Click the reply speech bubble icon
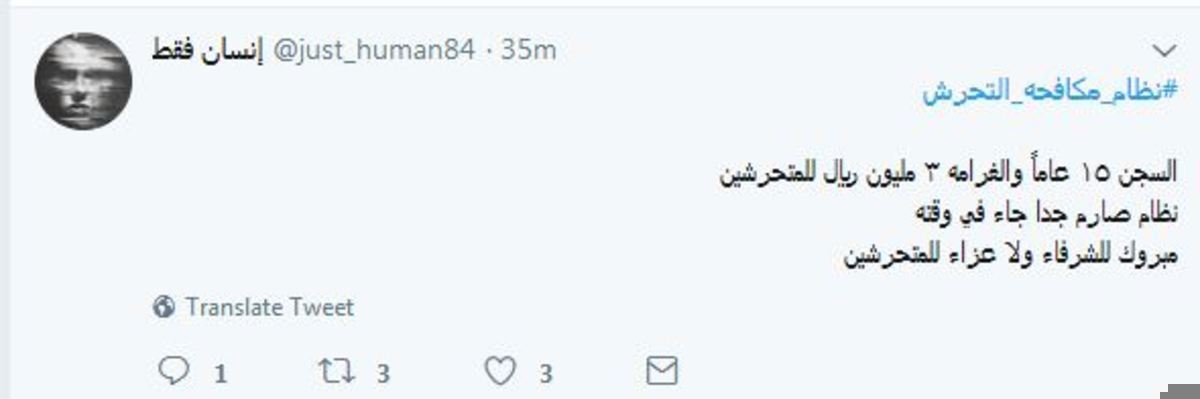 point(174,372)
